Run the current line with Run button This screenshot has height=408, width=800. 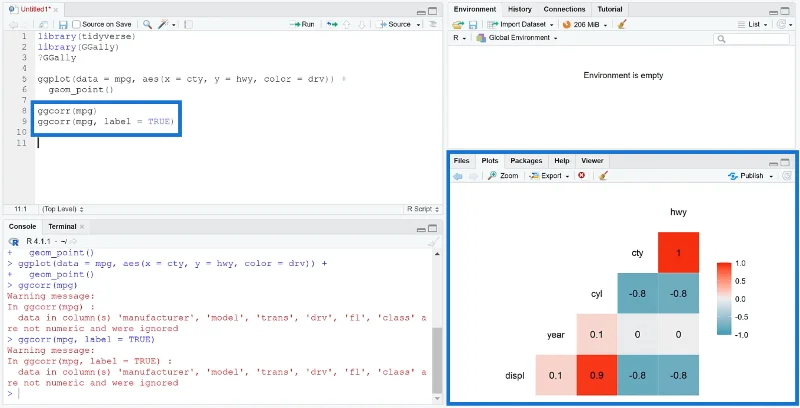(x=302, y=24)
